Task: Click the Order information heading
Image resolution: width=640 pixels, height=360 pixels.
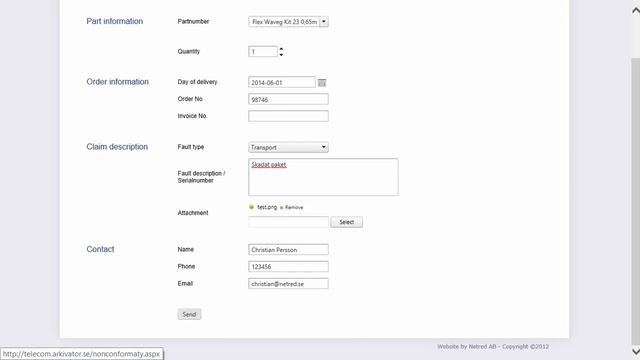Action: point(118,82)
